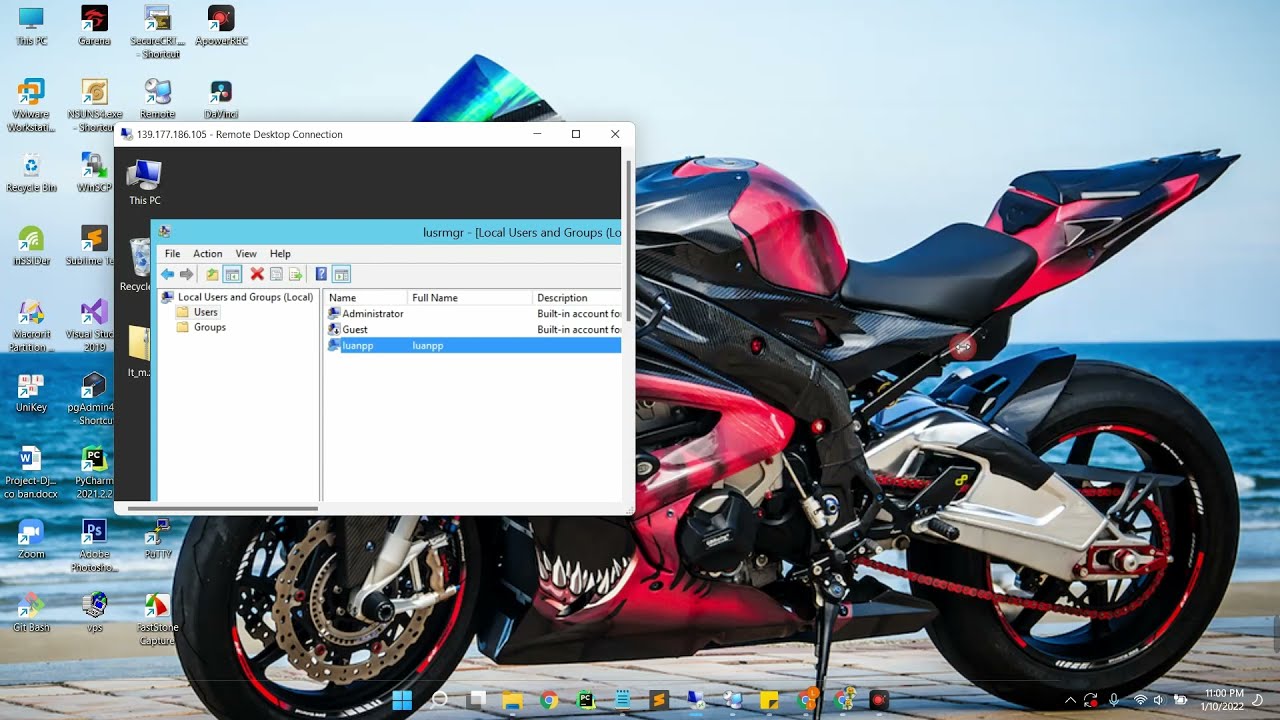Toggle Show/Hide Console Tree toolbar icon
The width and height of the screenshot is (1280, 720).
[x=232, y=274]
